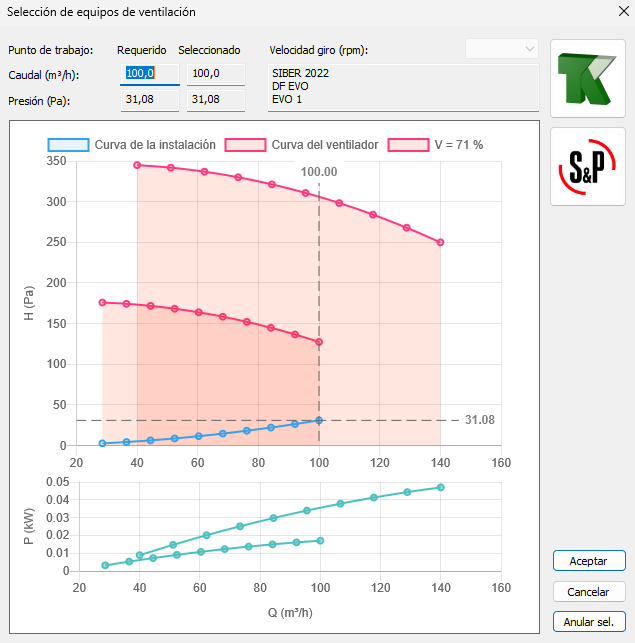Click the Aceptar button
635x643 pixels.
pos(588,561)
